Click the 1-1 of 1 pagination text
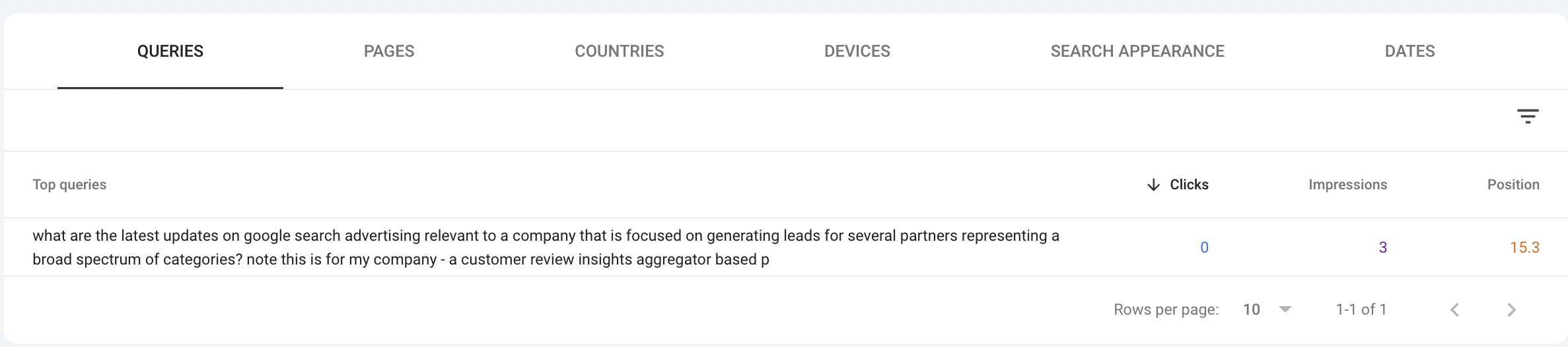Screen dimensions: 1568x347 (x=1361, y=309)
